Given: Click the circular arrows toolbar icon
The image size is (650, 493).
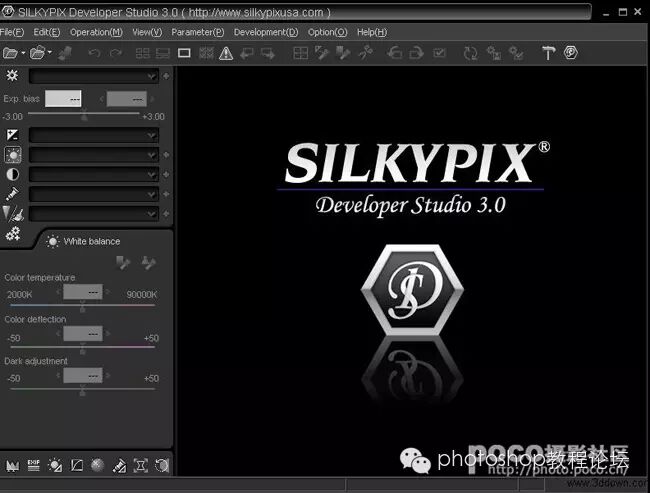Looking at the screenshot, I should pyautogui.click(x=471, y=53).
